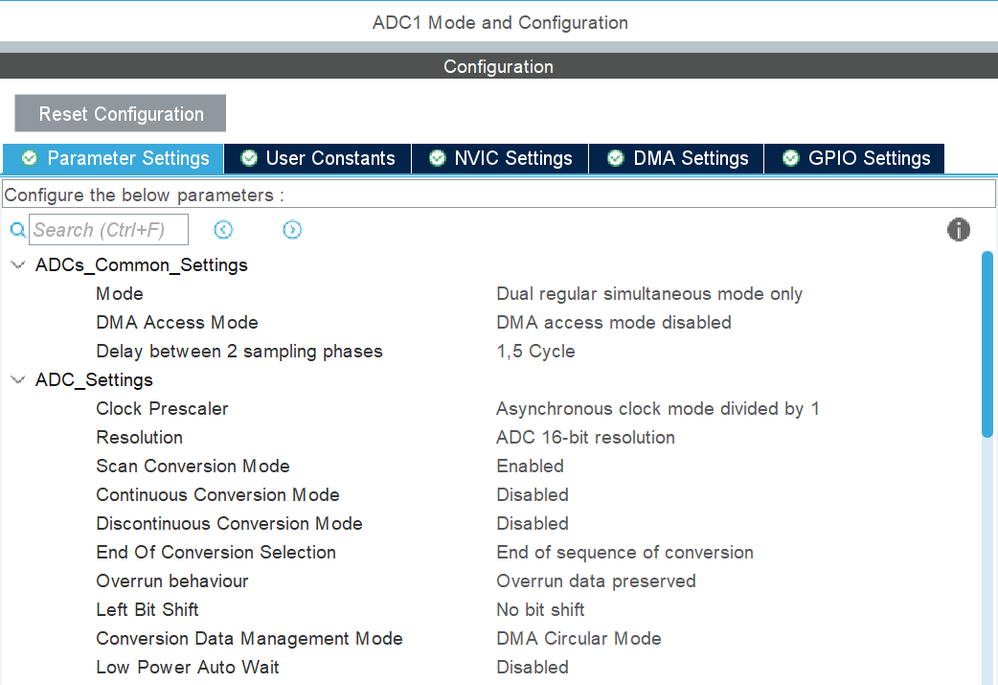Open the DMA Settings tab
This screenshot has height=685, width=998.
click(690, 158)
